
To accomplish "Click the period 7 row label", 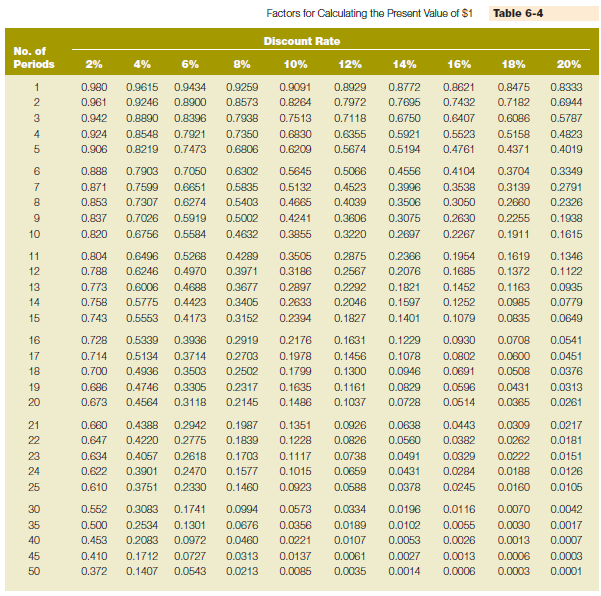I will pyautogui.click(x=36, y=187).
